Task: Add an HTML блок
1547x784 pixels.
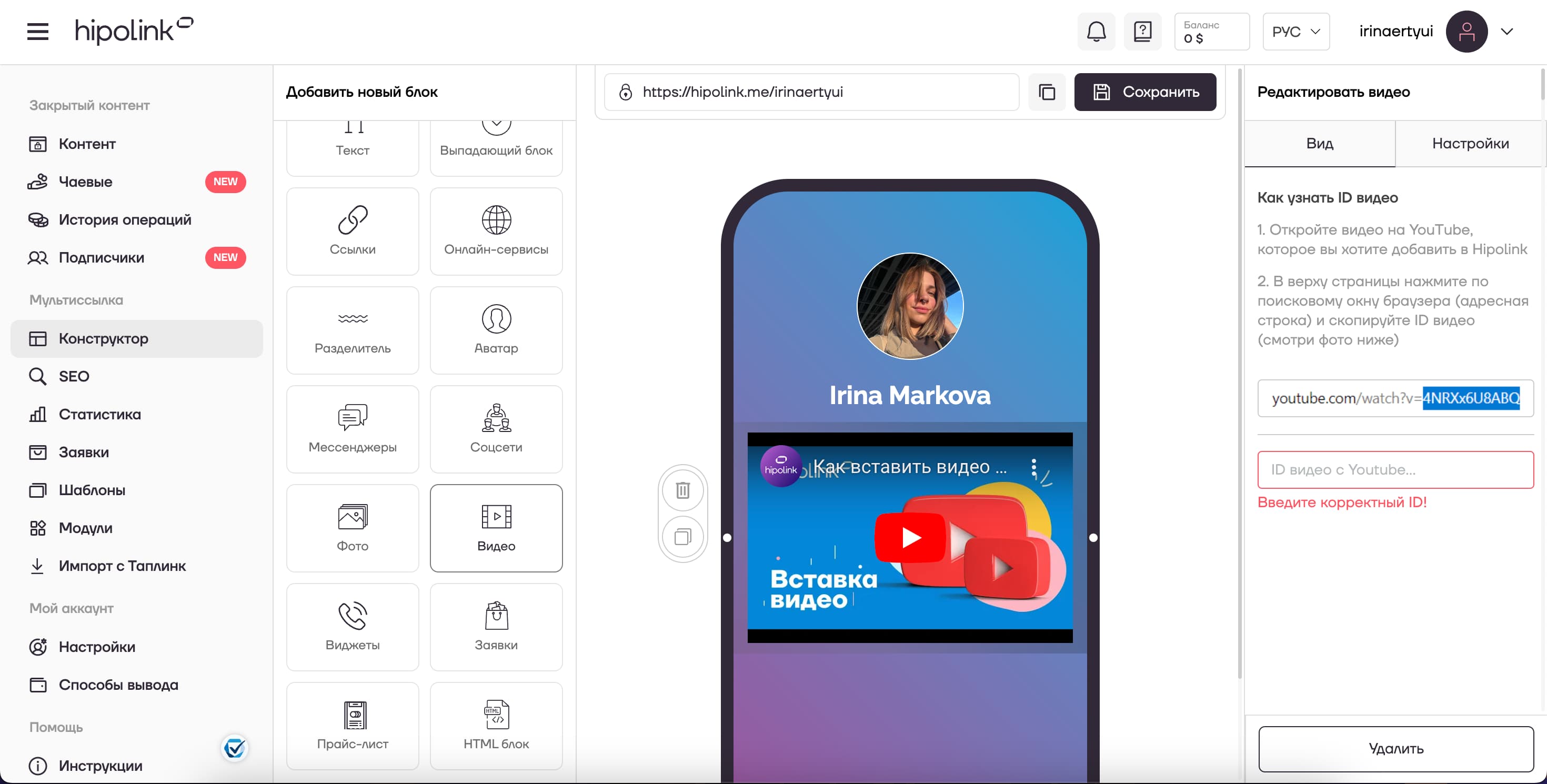Action: (496, 726)
